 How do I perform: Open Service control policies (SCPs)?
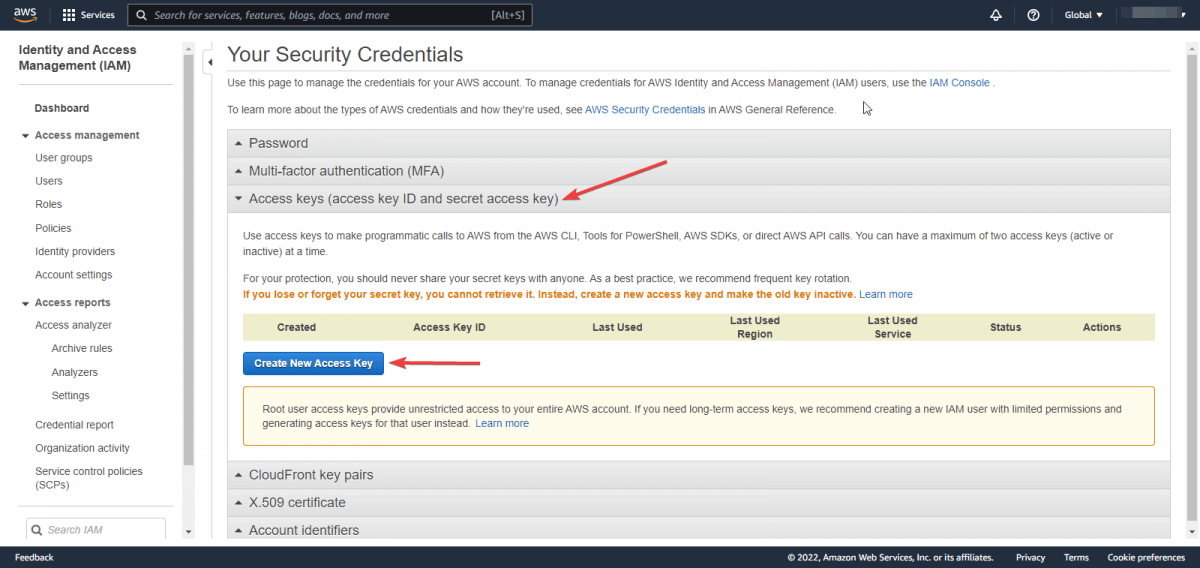pyautogui.click(x=89, y=478)
